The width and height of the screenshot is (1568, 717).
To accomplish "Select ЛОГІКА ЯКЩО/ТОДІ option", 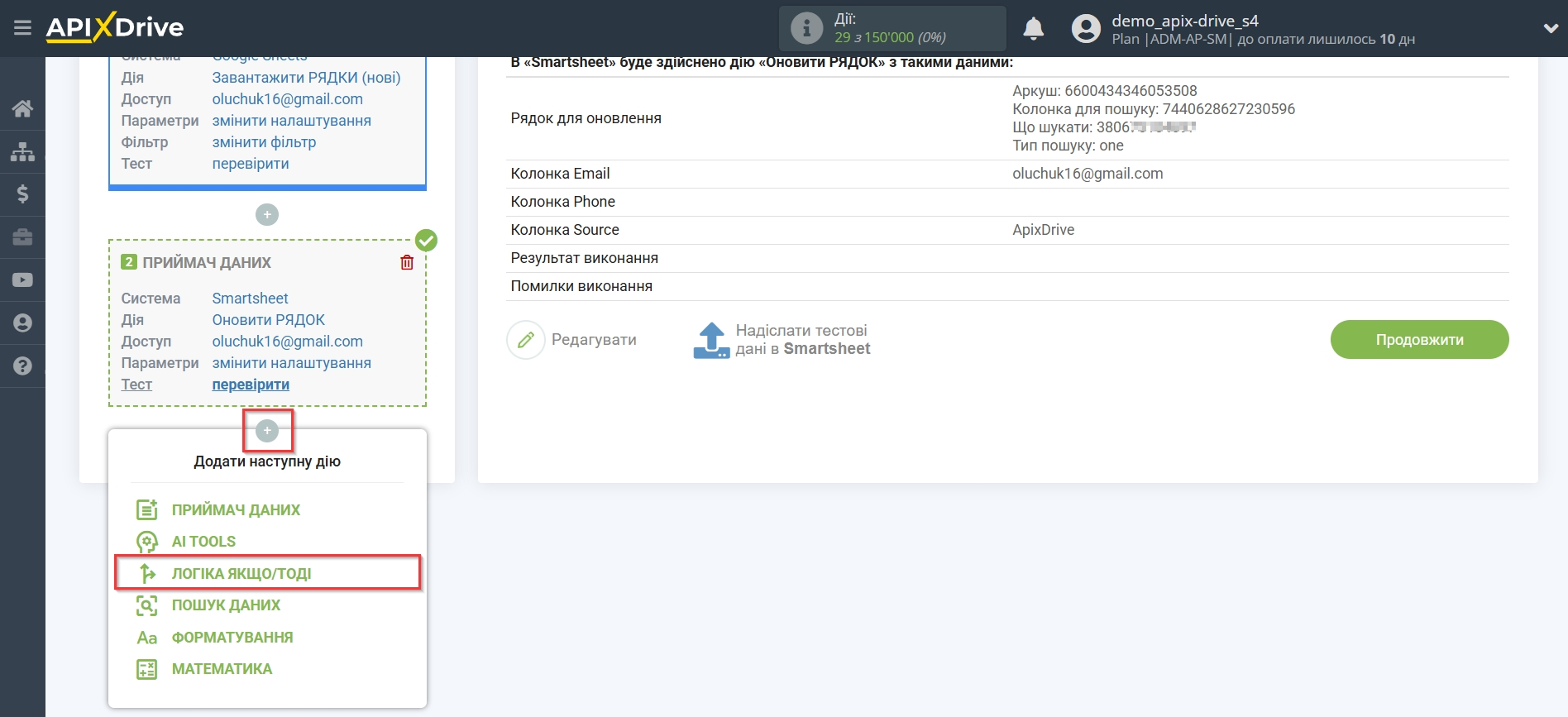I will (267, 573).
